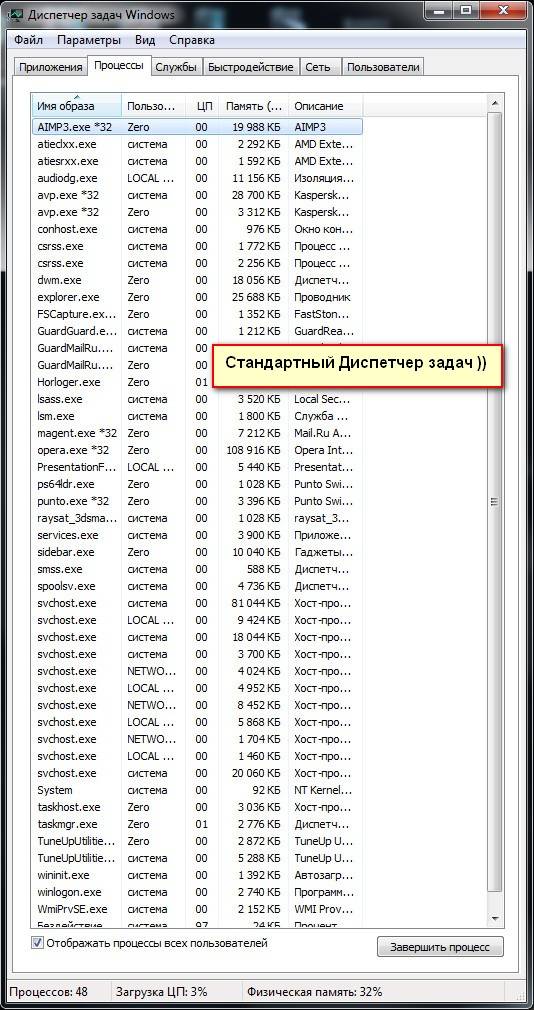Switch to the Сеть tab
This screenshot has width=534, height=1010.
pos(318,67)
